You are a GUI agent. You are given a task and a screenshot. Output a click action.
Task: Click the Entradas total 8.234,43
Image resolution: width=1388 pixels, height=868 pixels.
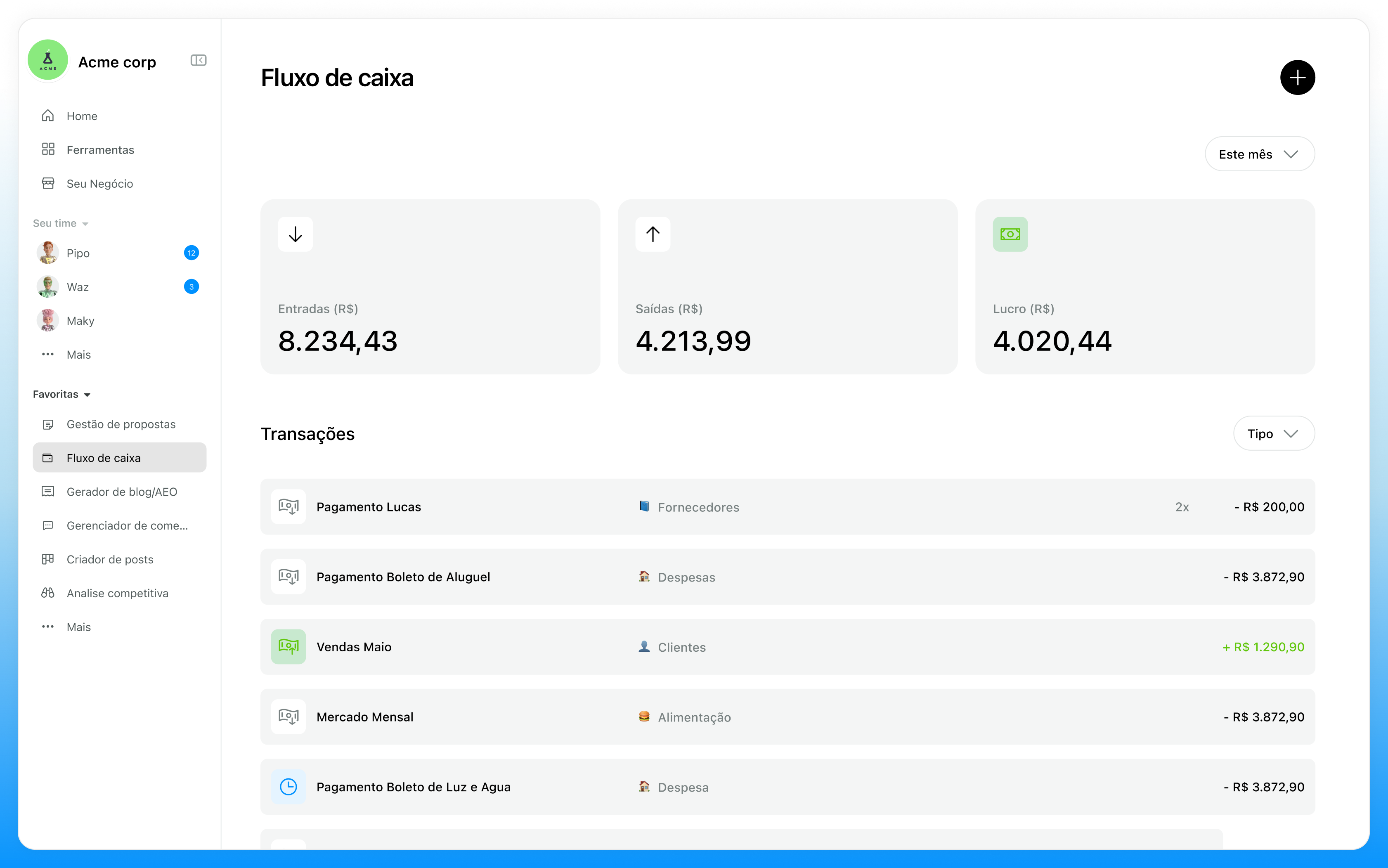click(338, 341)
